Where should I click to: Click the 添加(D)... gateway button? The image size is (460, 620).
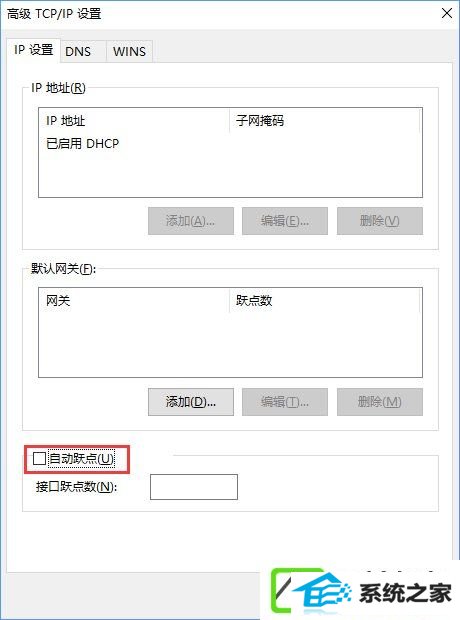click(191, 402)
